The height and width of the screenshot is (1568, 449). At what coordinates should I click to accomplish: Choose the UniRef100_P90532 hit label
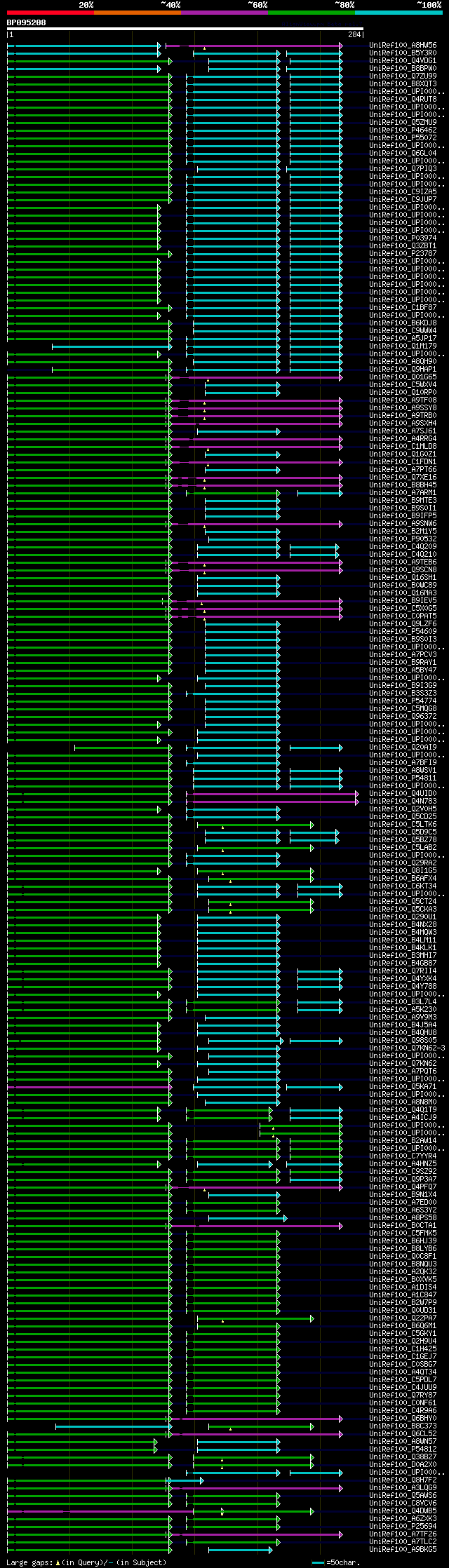coord(403,539)
